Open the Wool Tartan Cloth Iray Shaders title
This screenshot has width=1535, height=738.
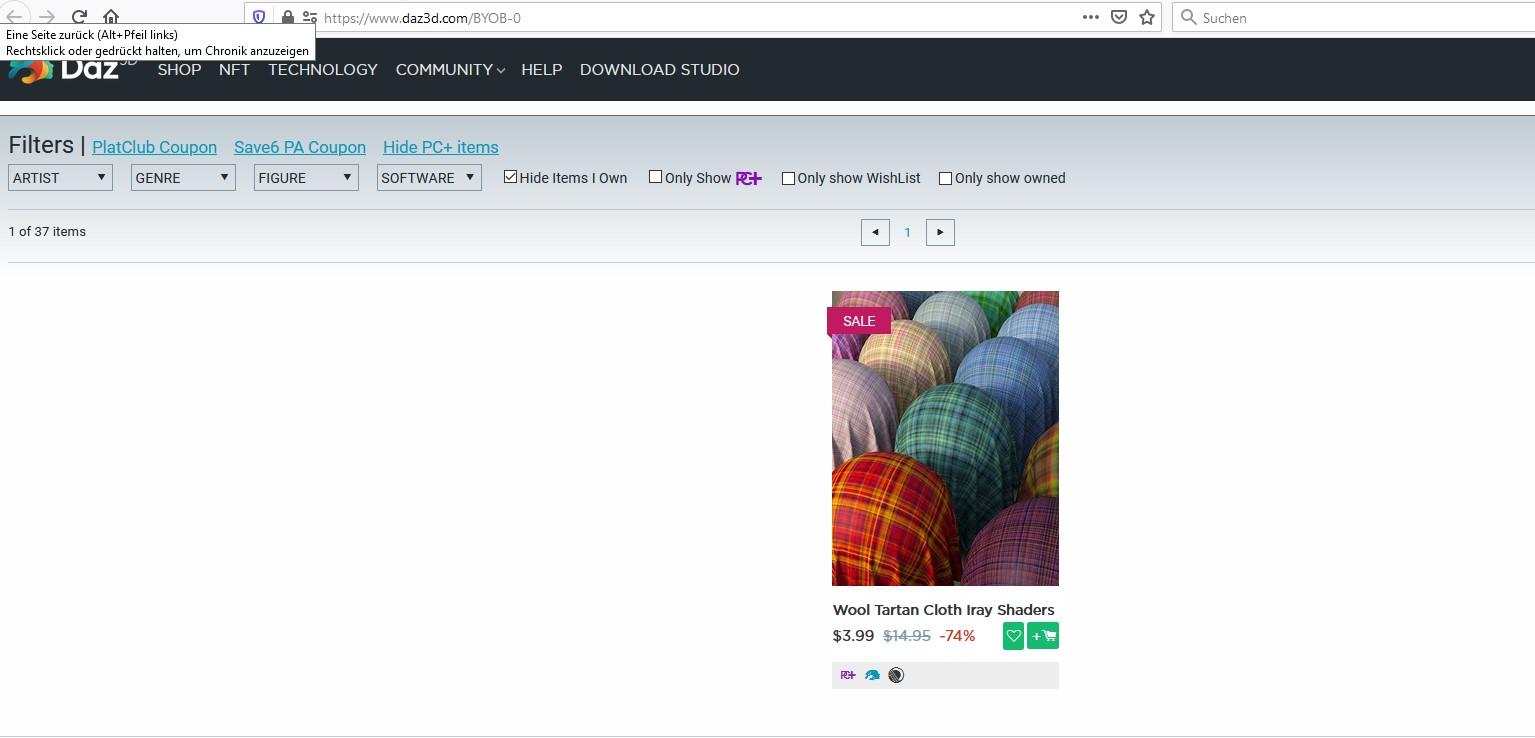(x=944, y=610)
